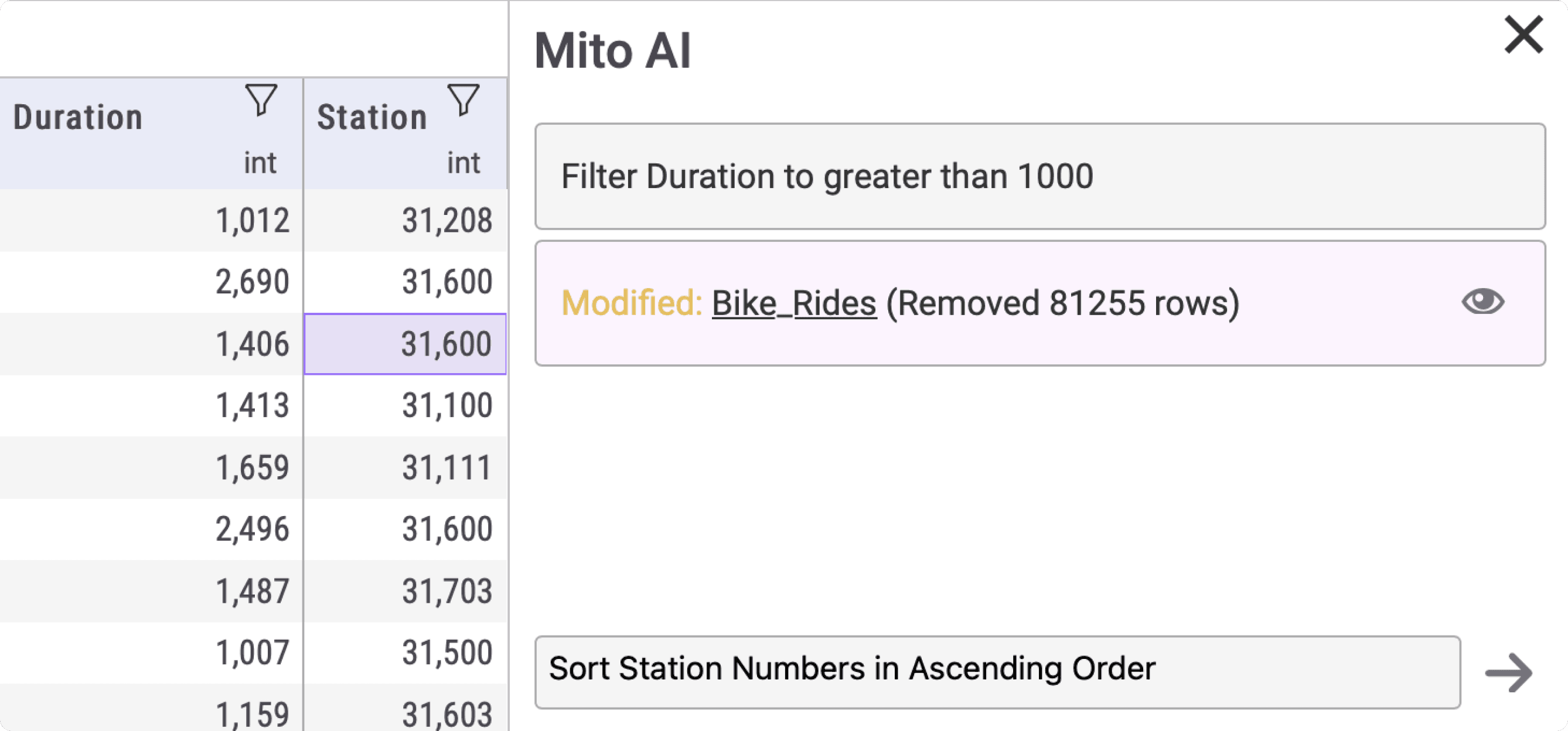
Task: Click the int type label under Station
Action: coord(463,161)
